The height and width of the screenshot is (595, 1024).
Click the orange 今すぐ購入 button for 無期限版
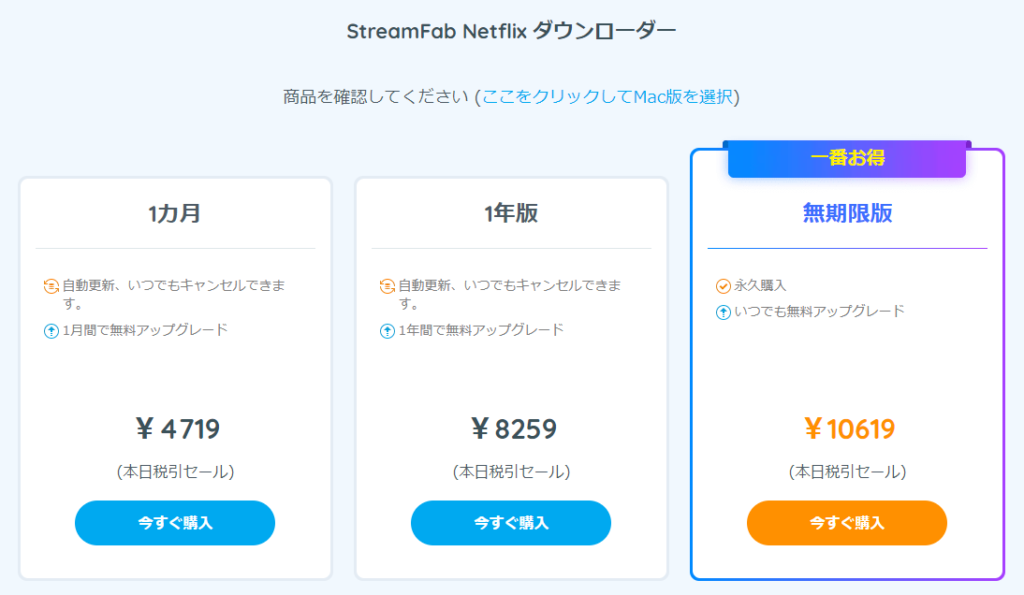pos(847,523)
